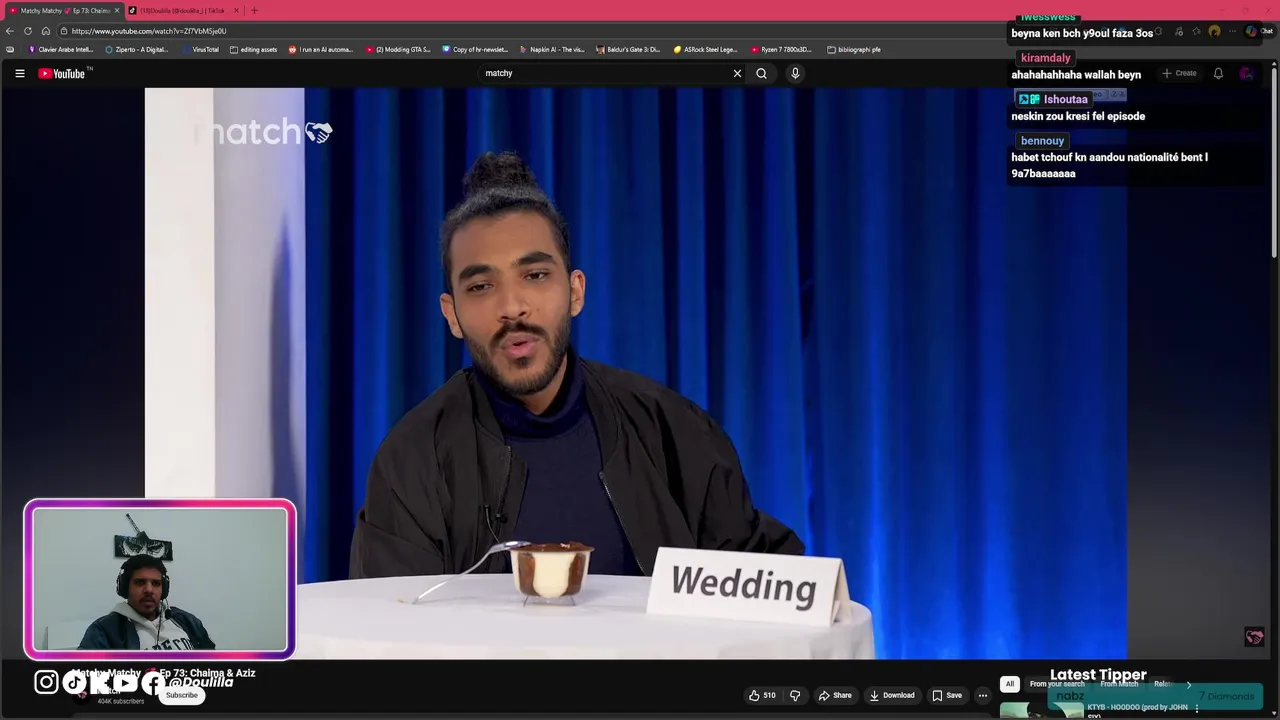Screen dimensions: 1280x720
Task: Open the Copy of hr-newslet bookmark
Action: [476, 49]
